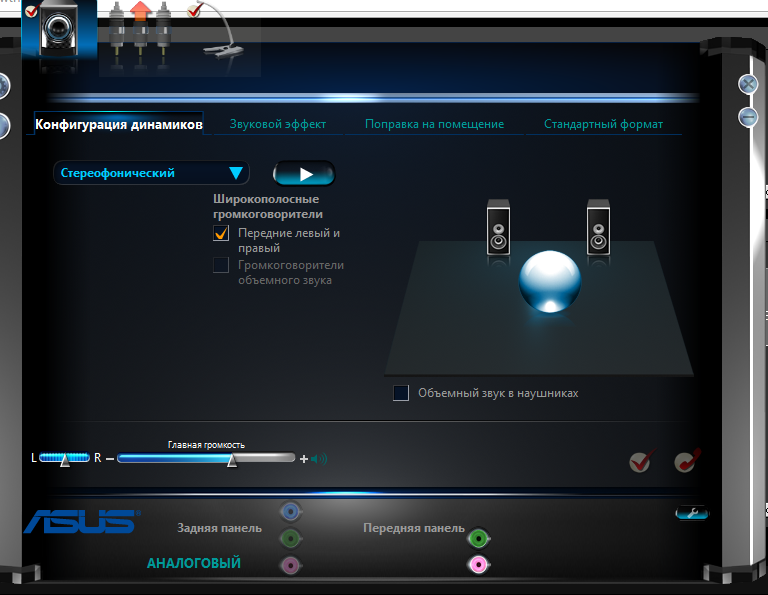The image size is (768, 595).
Task: Open connector settings via wrench icon
Action: point(692,513)
